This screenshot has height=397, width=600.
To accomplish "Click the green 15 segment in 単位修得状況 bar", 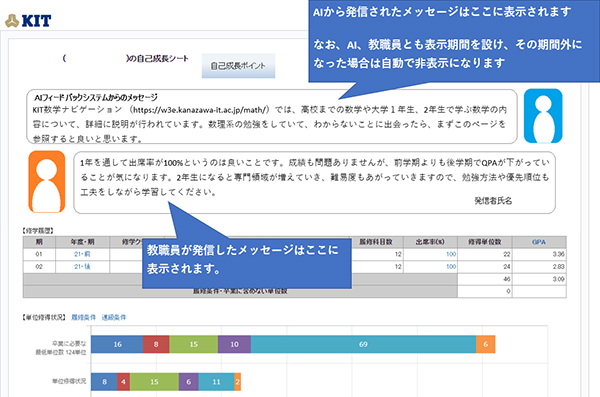I will [x=154, y=382].
